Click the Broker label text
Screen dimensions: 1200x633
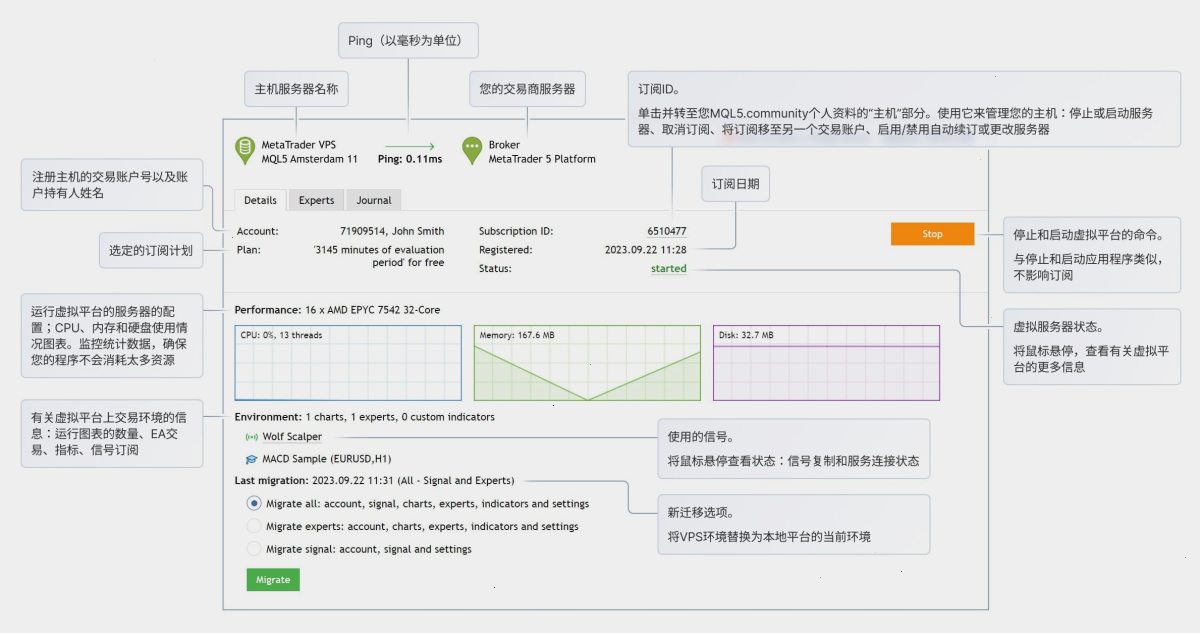[x=504, y=145]
